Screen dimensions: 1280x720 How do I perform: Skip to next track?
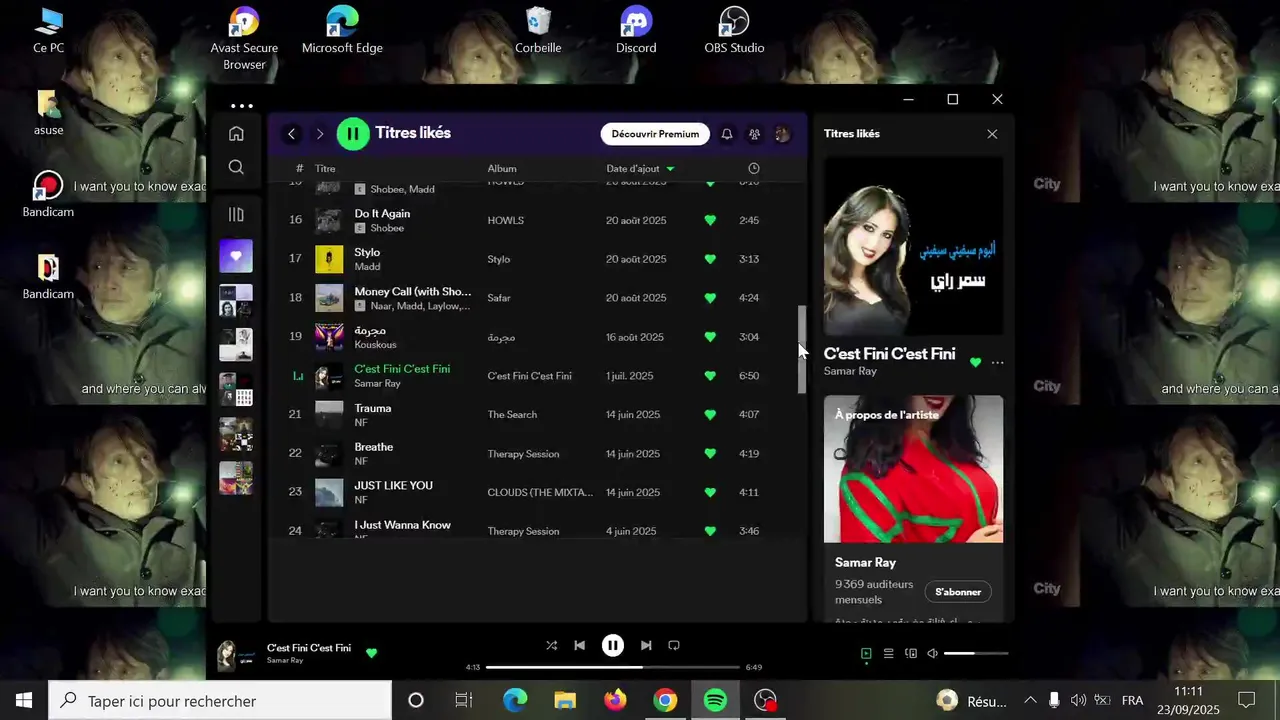[x=646, y=646]
